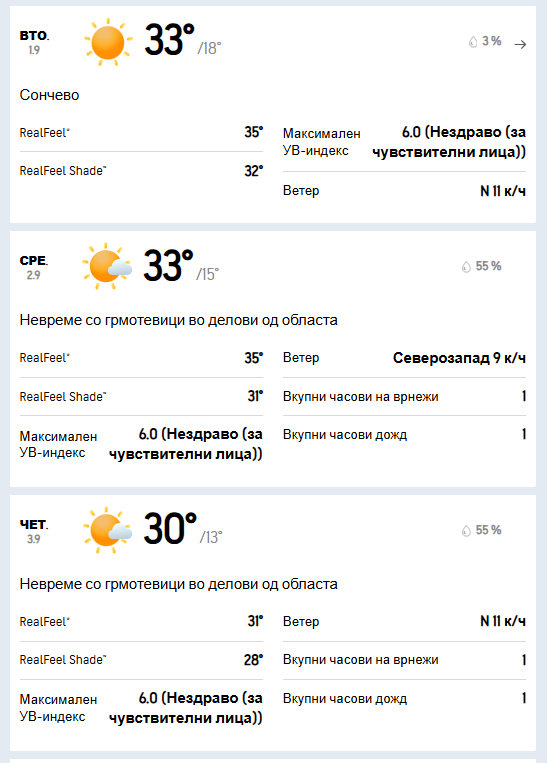Click the raindrop icon on Thursday's card
This screenshot has height=763, width=547.
[466, 530]
